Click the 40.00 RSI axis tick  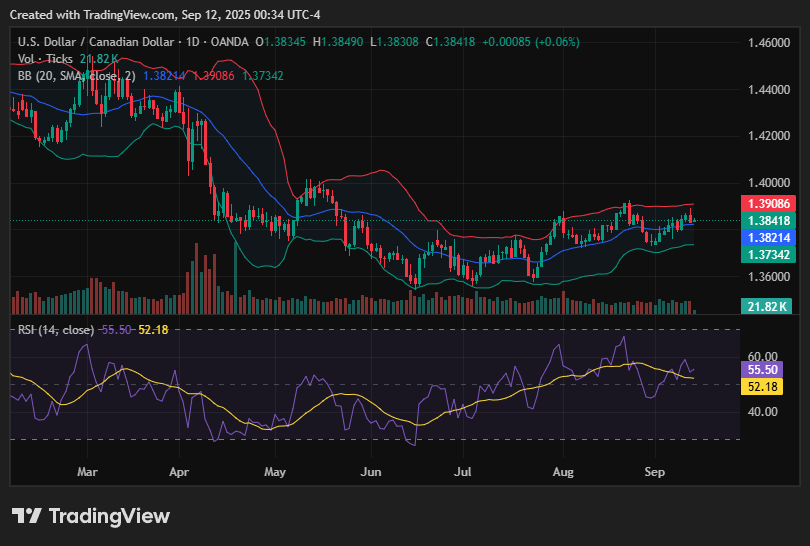pos(762,412)
